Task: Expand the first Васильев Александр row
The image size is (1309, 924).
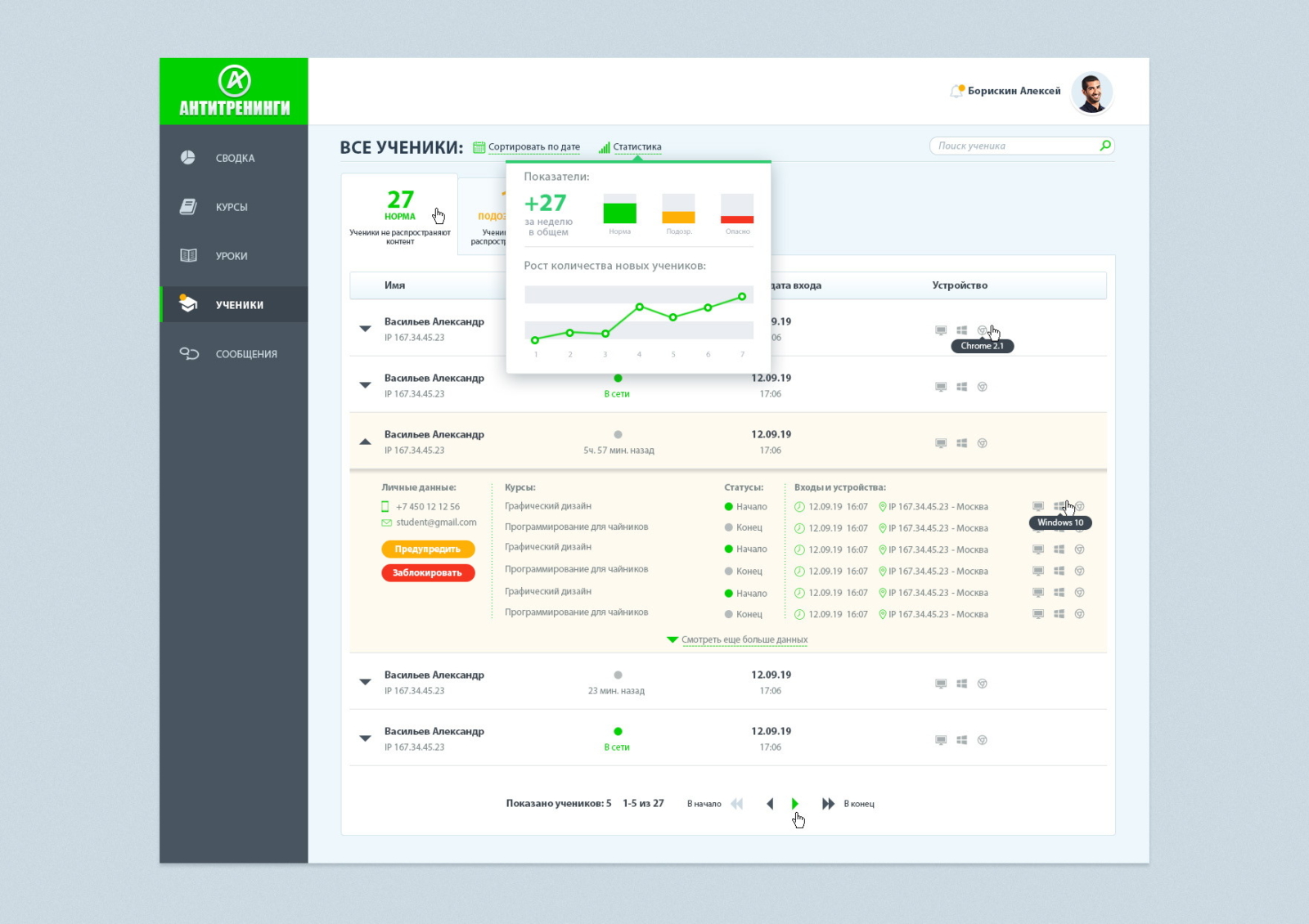Action: [365, 329]
